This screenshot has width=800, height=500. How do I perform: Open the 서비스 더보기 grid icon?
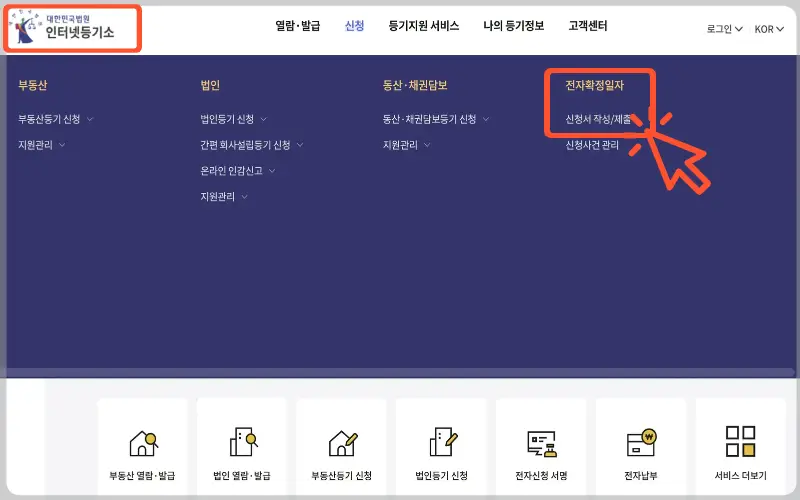pos(740,441)
